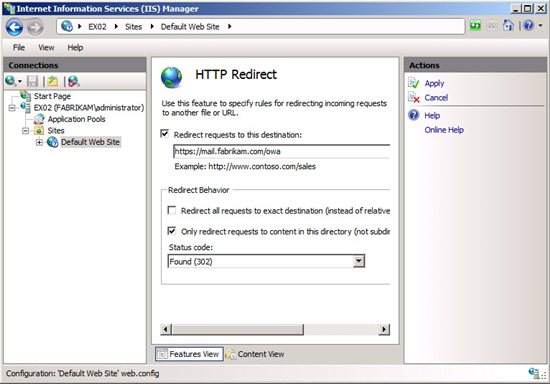Click the grayed Forward arrow button

[x=35, y=27]
